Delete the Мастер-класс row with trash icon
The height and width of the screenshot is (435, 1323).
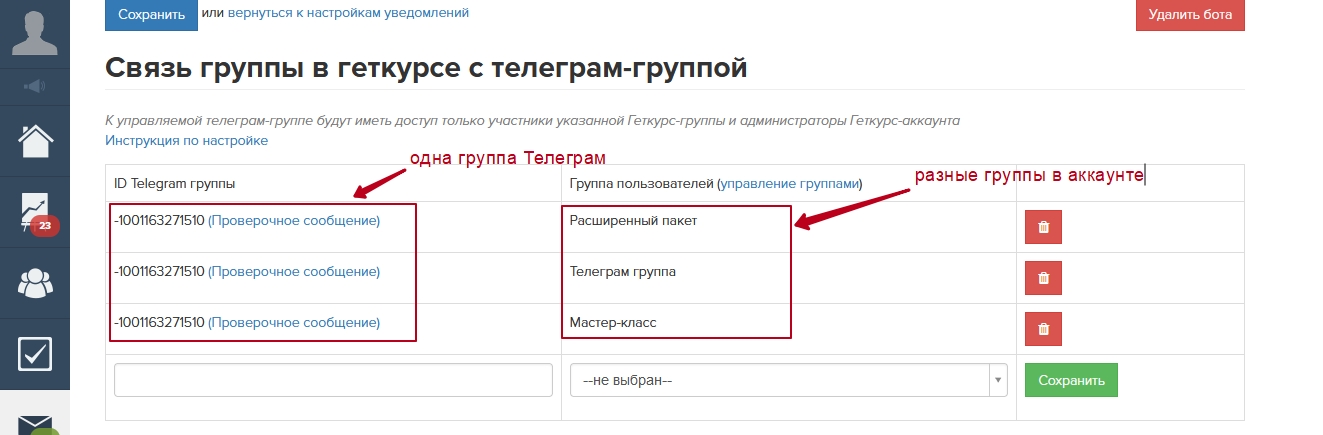pos(1043,329)
